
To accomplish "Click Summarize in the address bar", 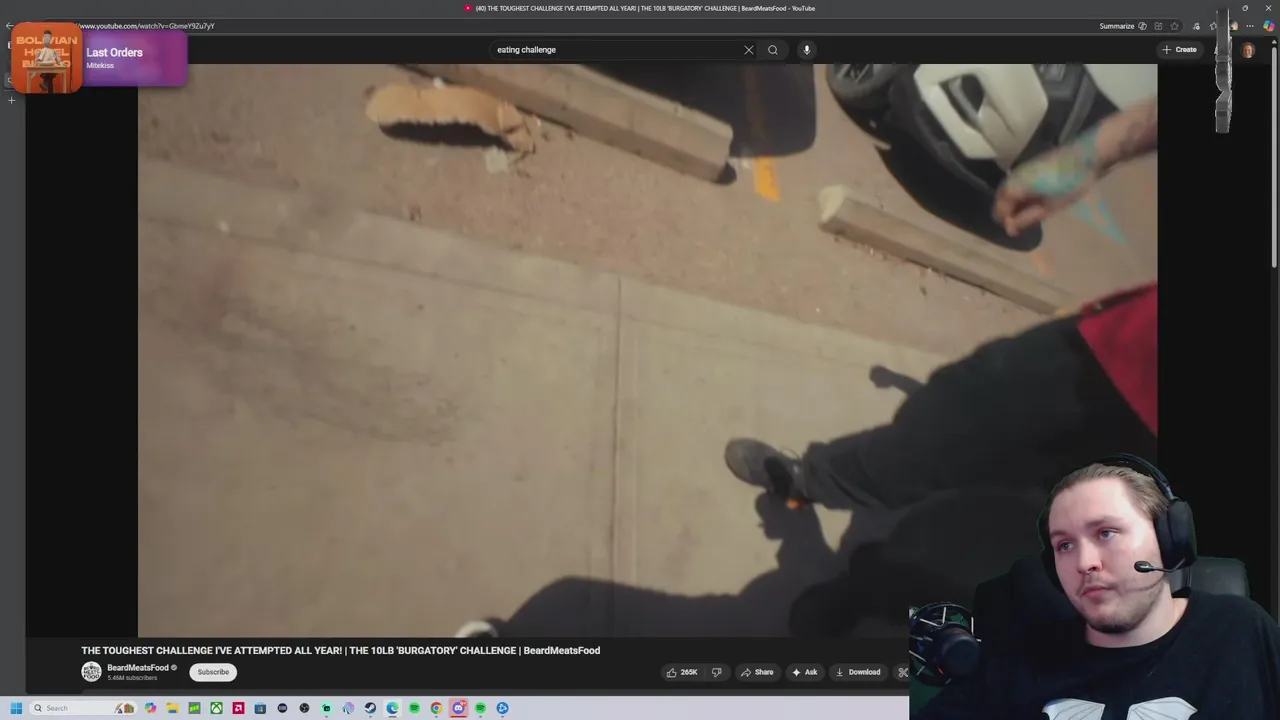I will click(1117, 26).
